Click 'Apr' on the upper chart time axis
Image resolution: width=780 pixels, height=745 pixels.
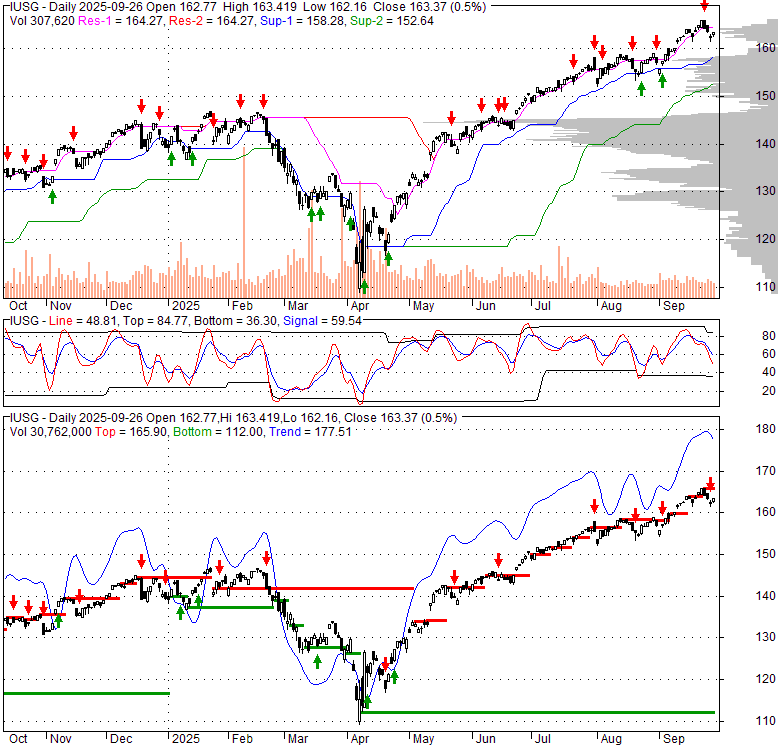pos(360,306)
